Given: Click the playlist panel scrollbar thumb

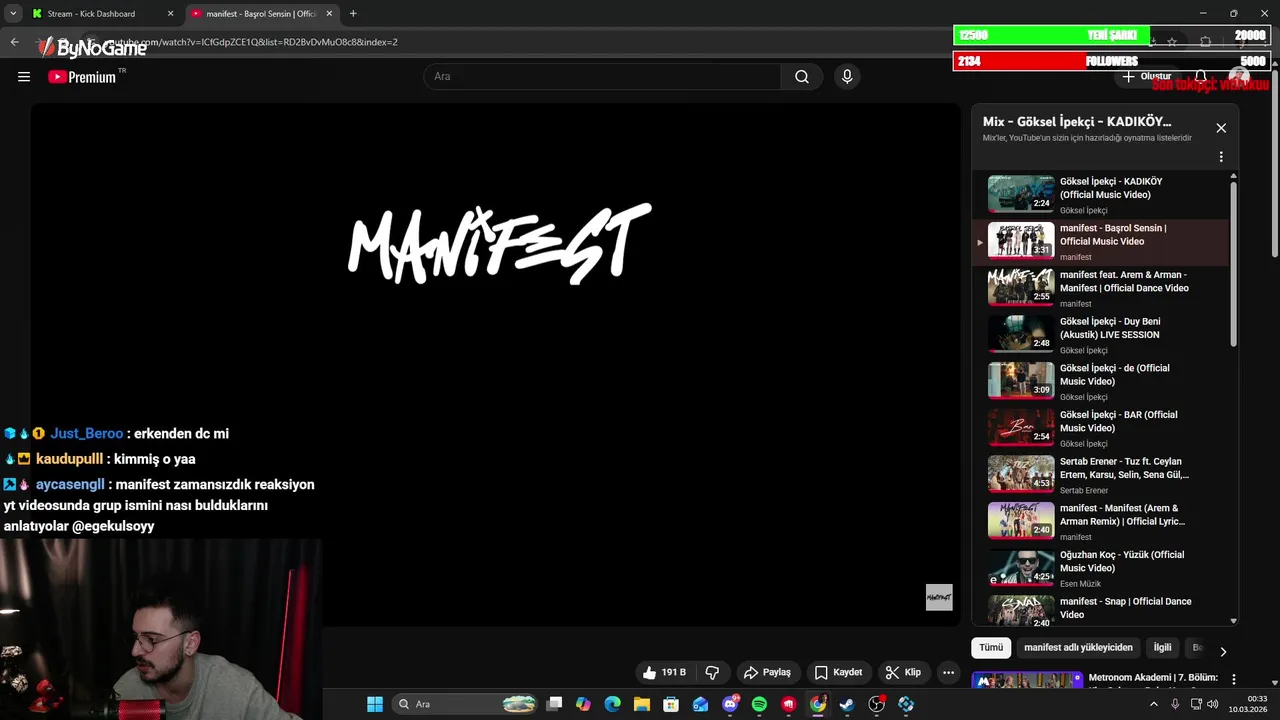Looking at the screenshot, I should (x=1233, y=264).
